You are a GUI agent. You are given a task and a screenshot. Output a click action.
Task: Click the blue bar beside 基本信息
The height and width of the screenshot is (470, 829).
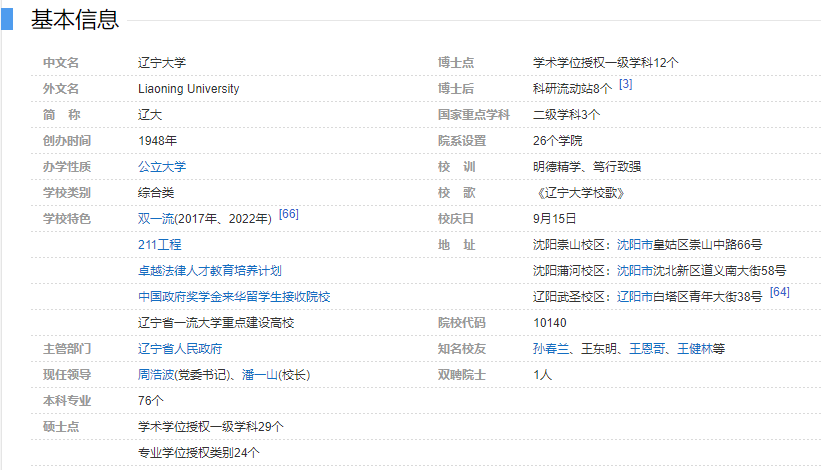[7, 19]
